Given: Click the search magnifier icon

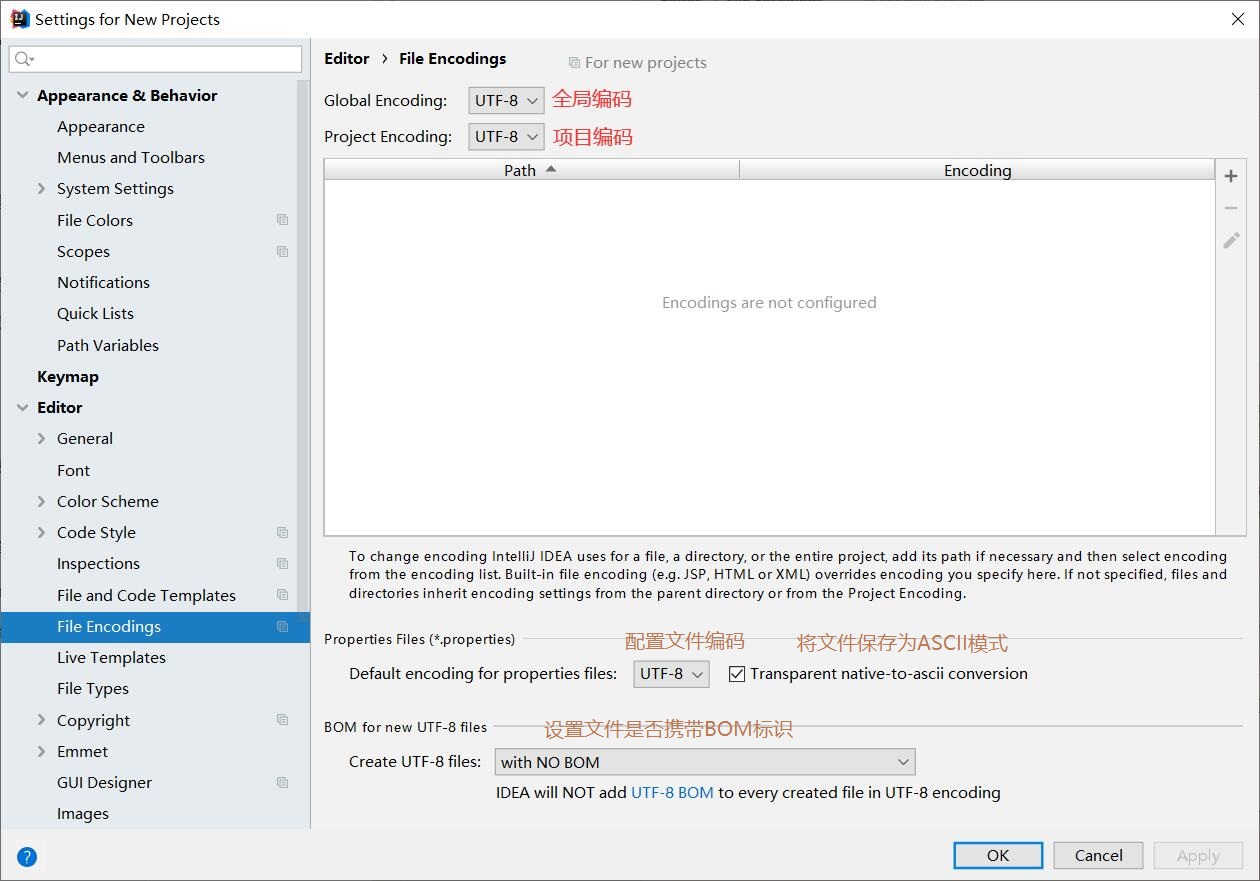Looking at the screenshot, I should (x=24, y=59).
